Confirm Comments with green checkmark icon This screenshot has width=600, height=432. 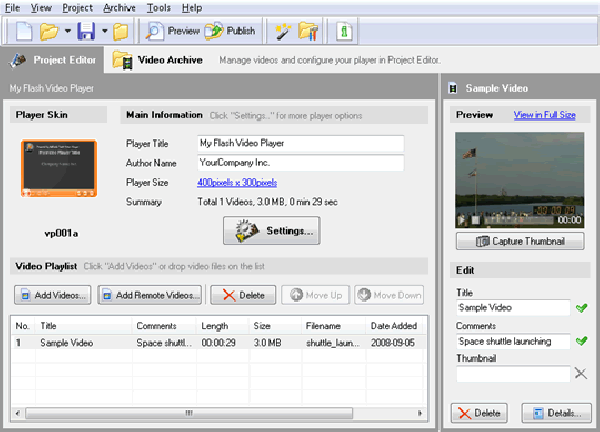pos(581,341)
